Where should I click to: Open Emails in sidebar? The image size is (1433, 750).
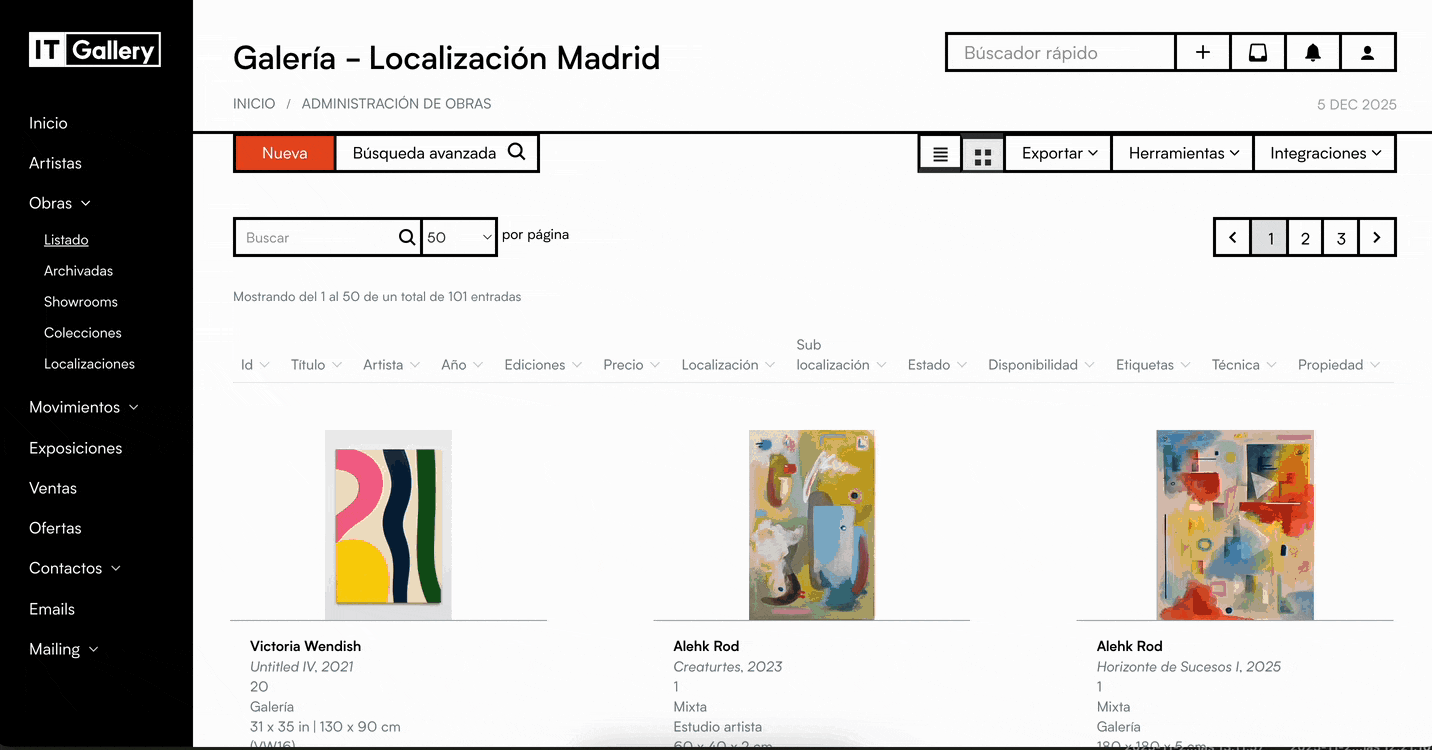(52, 609)
